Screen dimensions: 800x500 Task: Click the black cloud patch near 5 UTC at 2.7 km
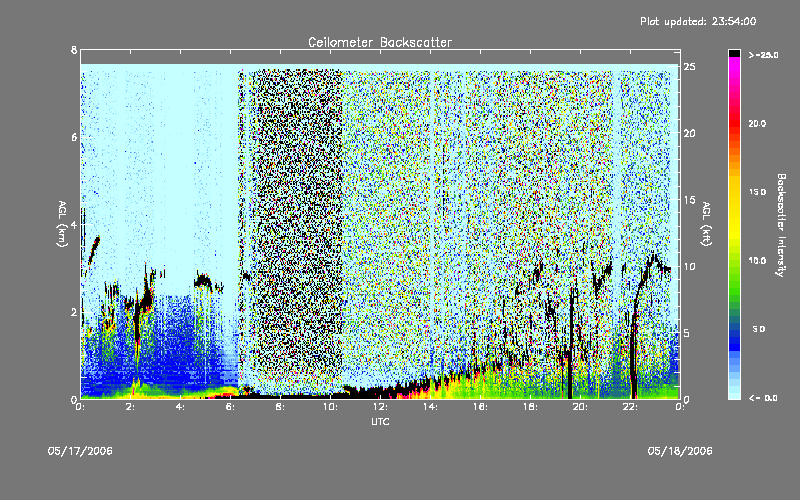203,280
